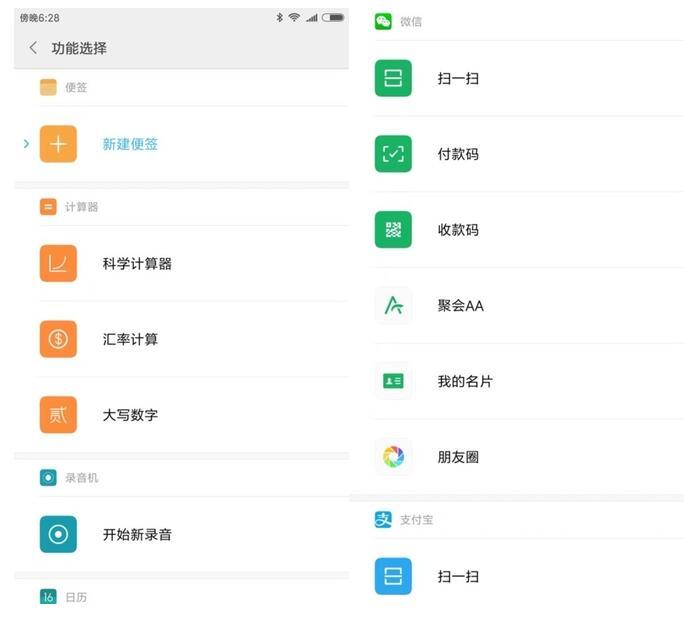Click the small 录音机 section header icon
This screenshot has width=696, height=628.
pos(48,478)
